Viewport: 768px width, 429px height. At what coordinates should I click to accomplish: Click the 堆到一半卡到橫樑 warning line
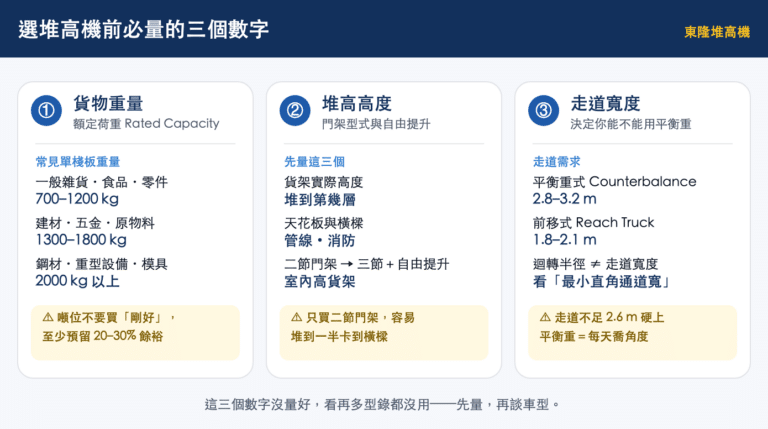339,336
